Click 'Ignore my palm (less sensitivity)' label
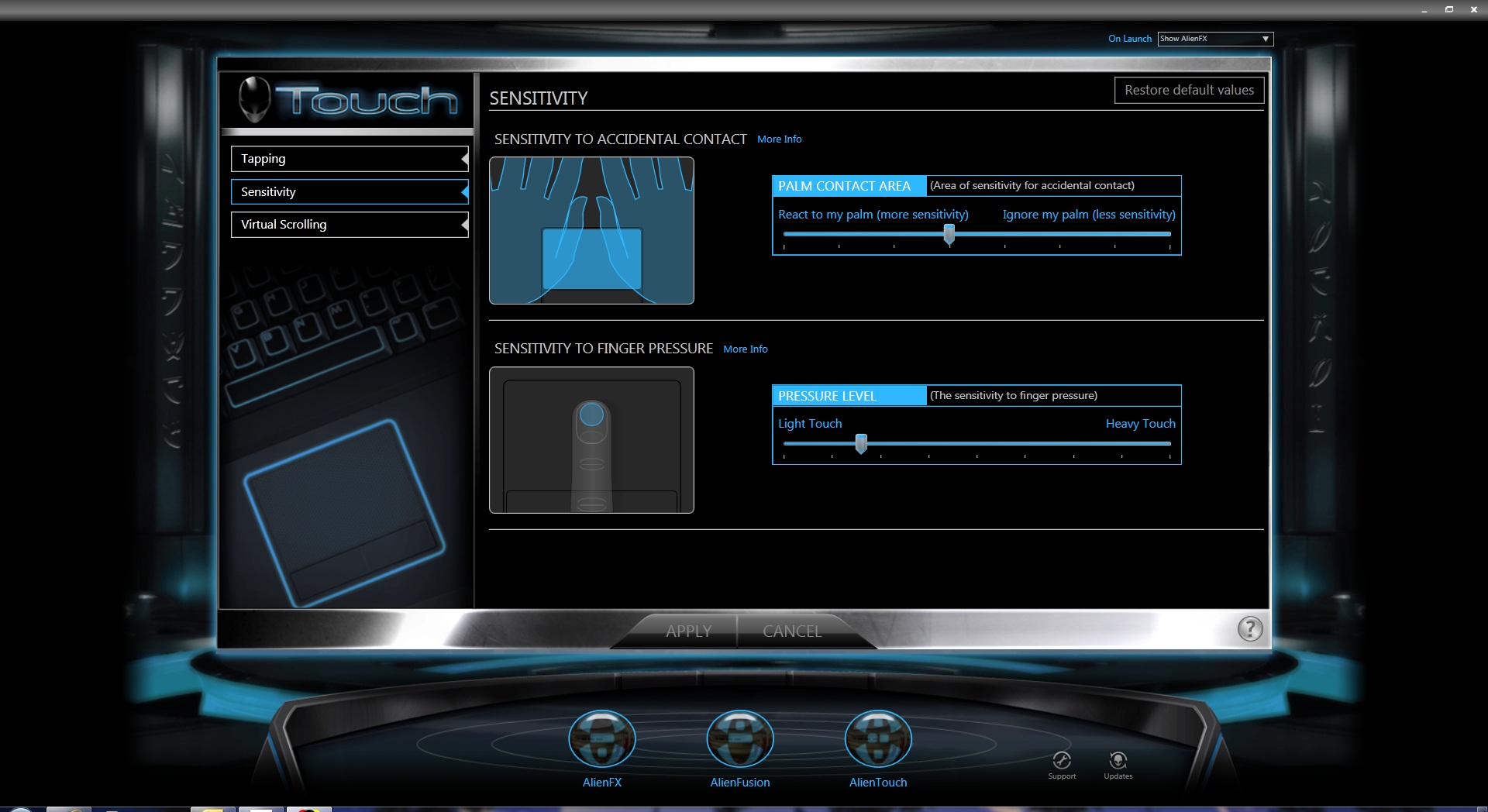Viewport: 1488px width, 812px height. point(1089,215)
